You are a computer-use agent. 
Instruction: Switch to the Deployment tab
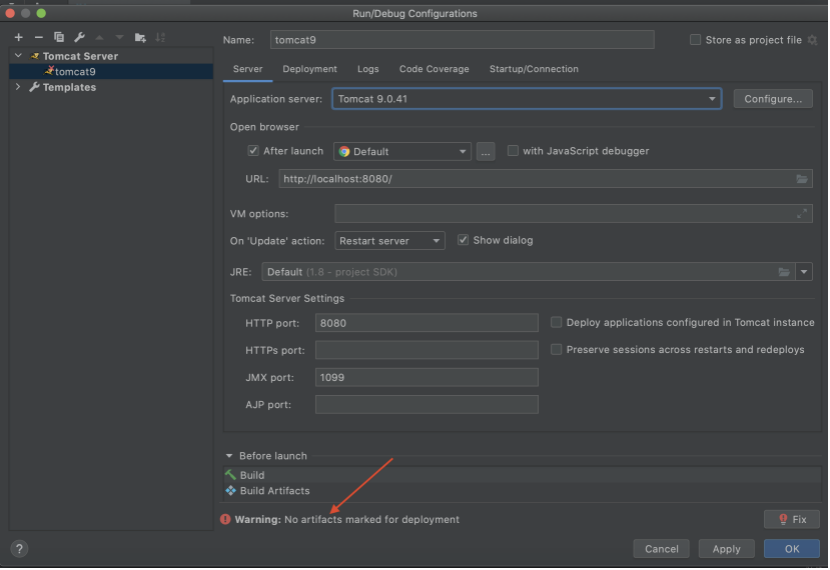coord(310,69)
